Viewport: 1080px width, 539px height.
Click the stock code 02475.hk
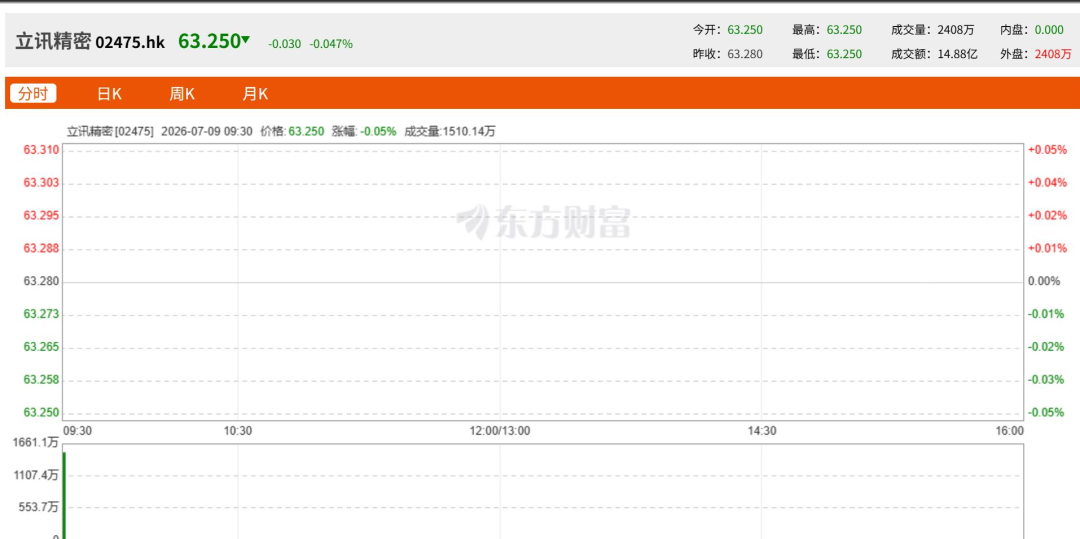click(x=130, y=43)
